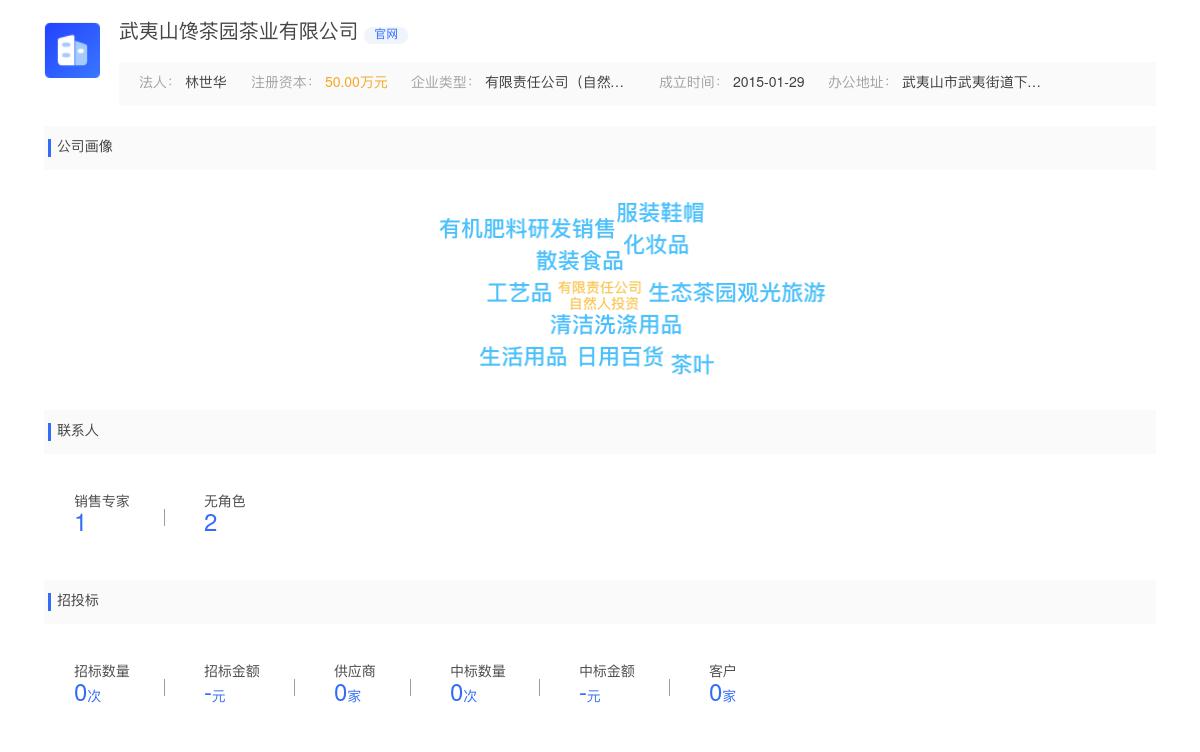This screenshot has width=1200, height=752.
Task: Select word cloud tag 服装鞋帽
Action: tap(660, 213)
